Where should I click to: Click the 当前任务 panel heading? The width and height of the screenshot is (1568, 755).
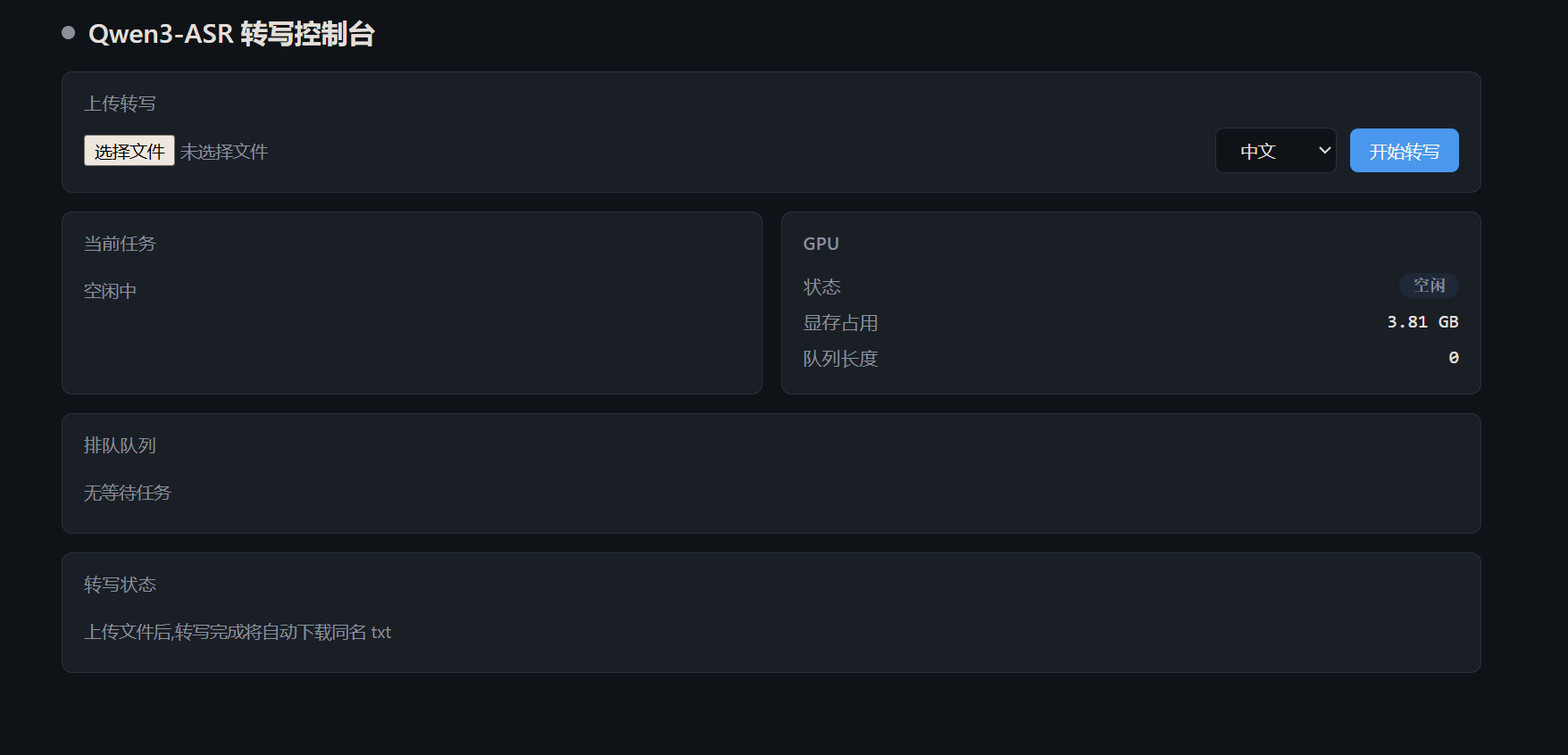(x=120, y=244)
